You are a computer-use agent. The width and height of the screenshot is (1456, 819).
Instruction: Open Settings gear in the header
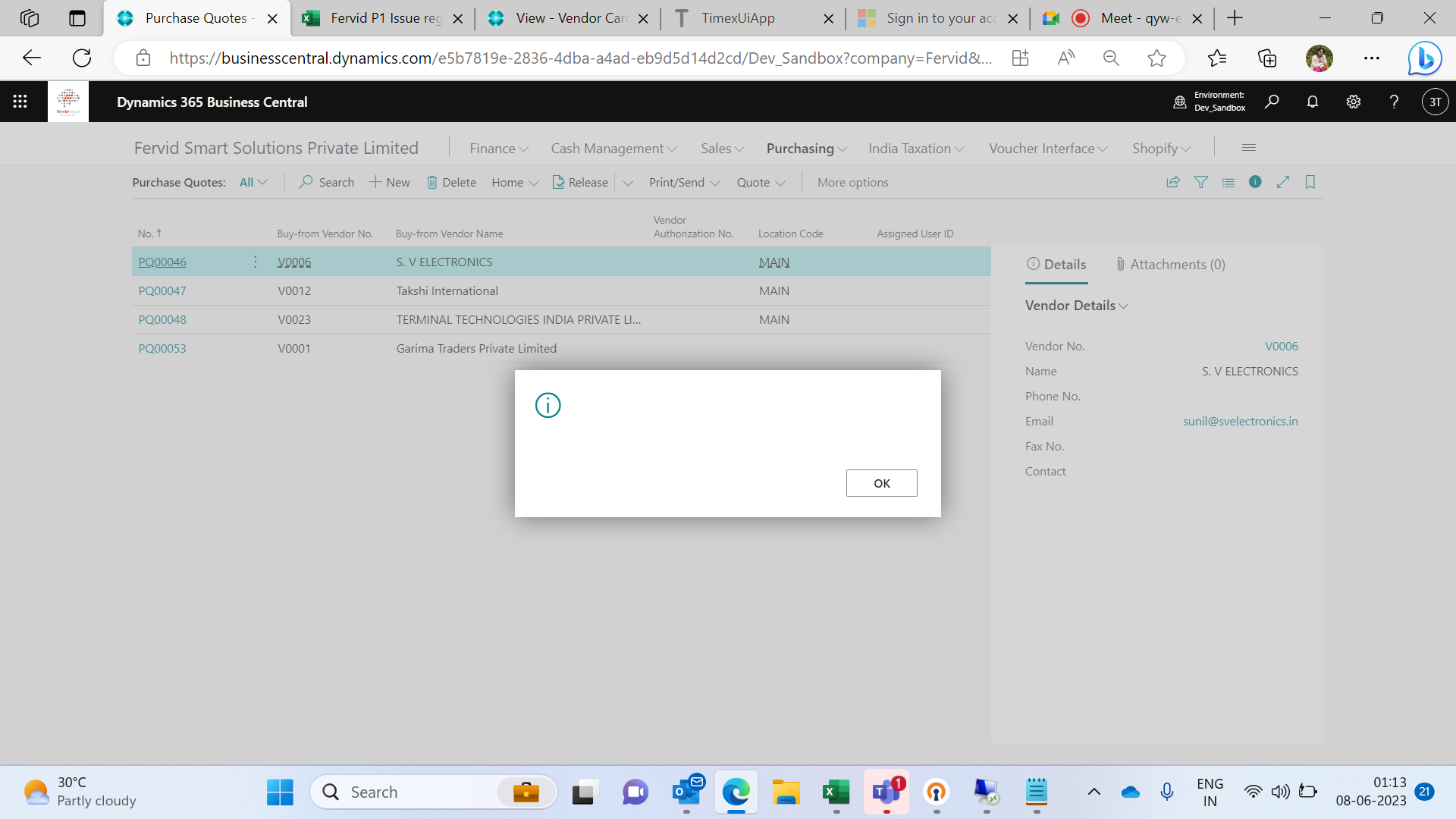[x=1354, y=101]
